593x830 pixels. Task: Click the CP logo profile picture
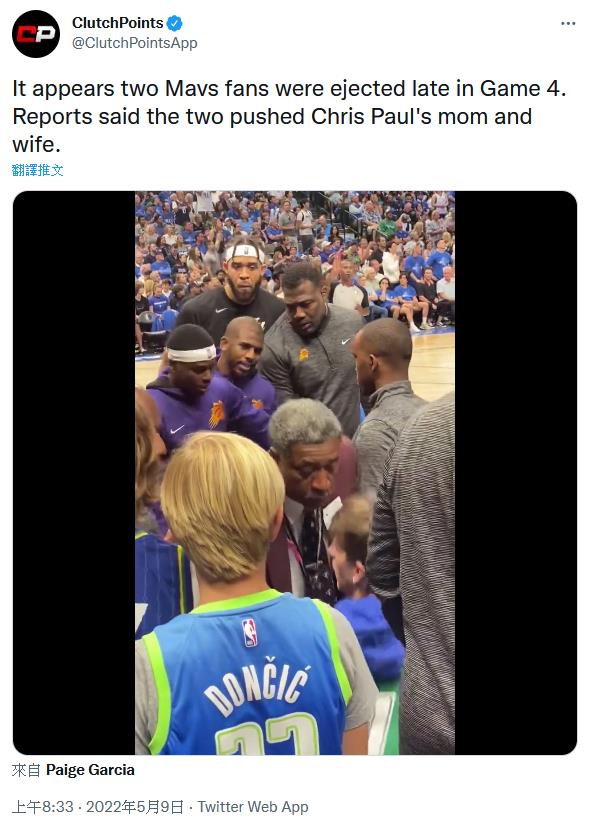coord(36,33)
